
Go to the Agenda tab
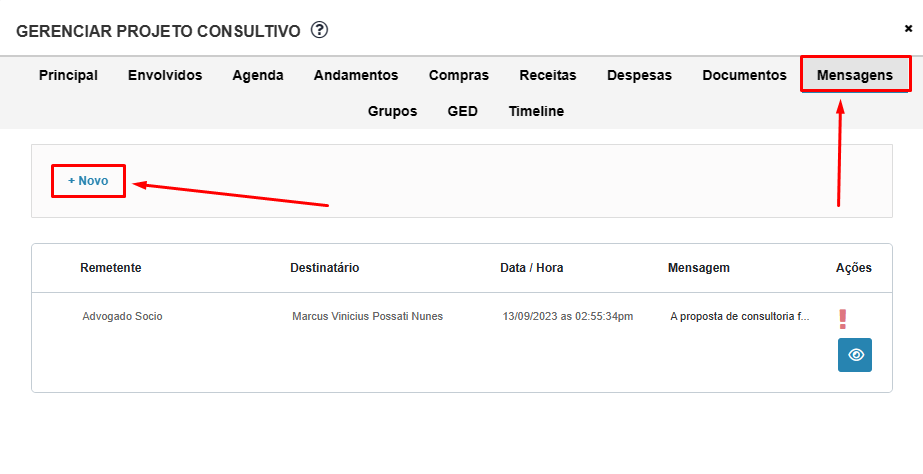258,75
